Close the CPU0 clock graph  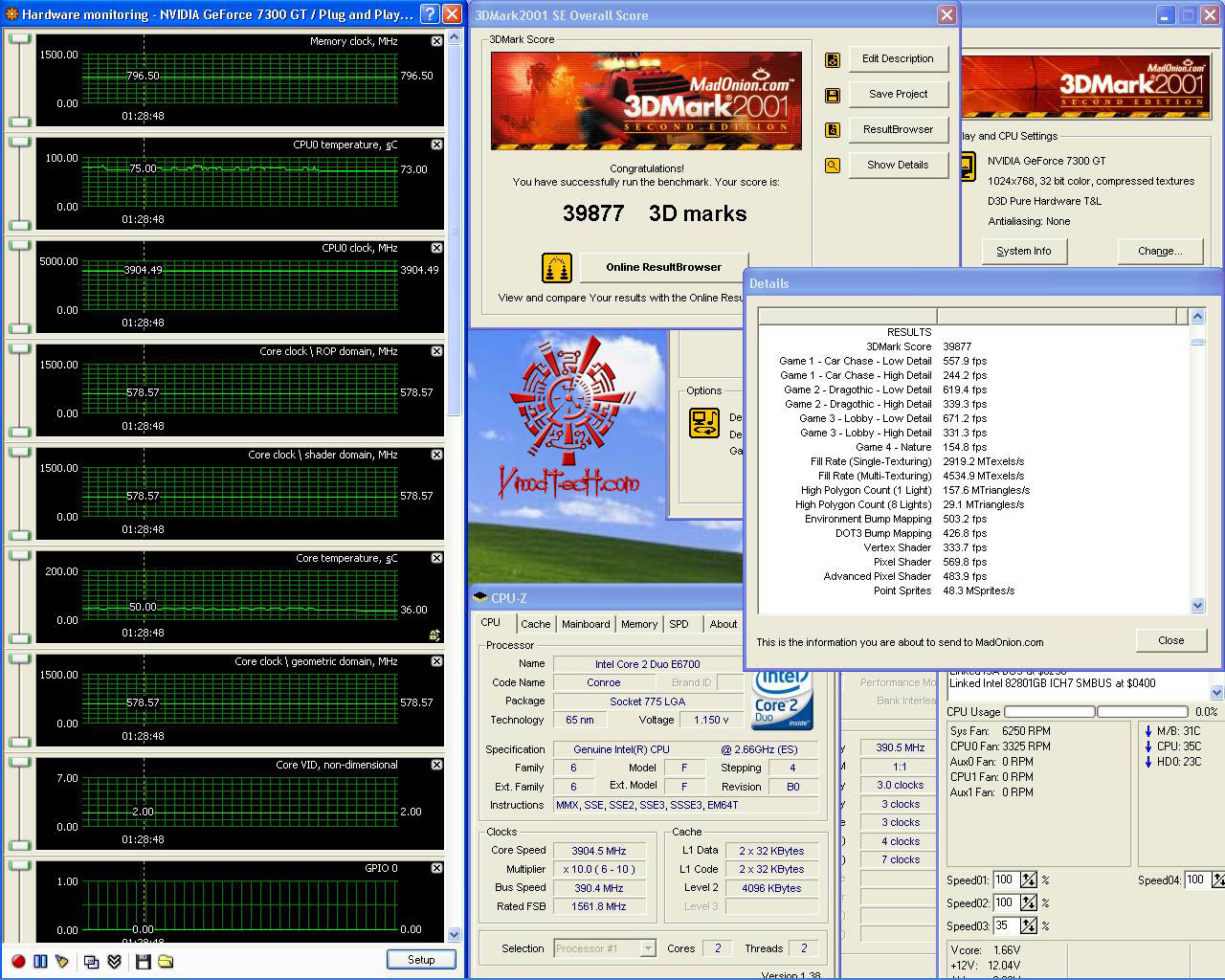(436, 248)
